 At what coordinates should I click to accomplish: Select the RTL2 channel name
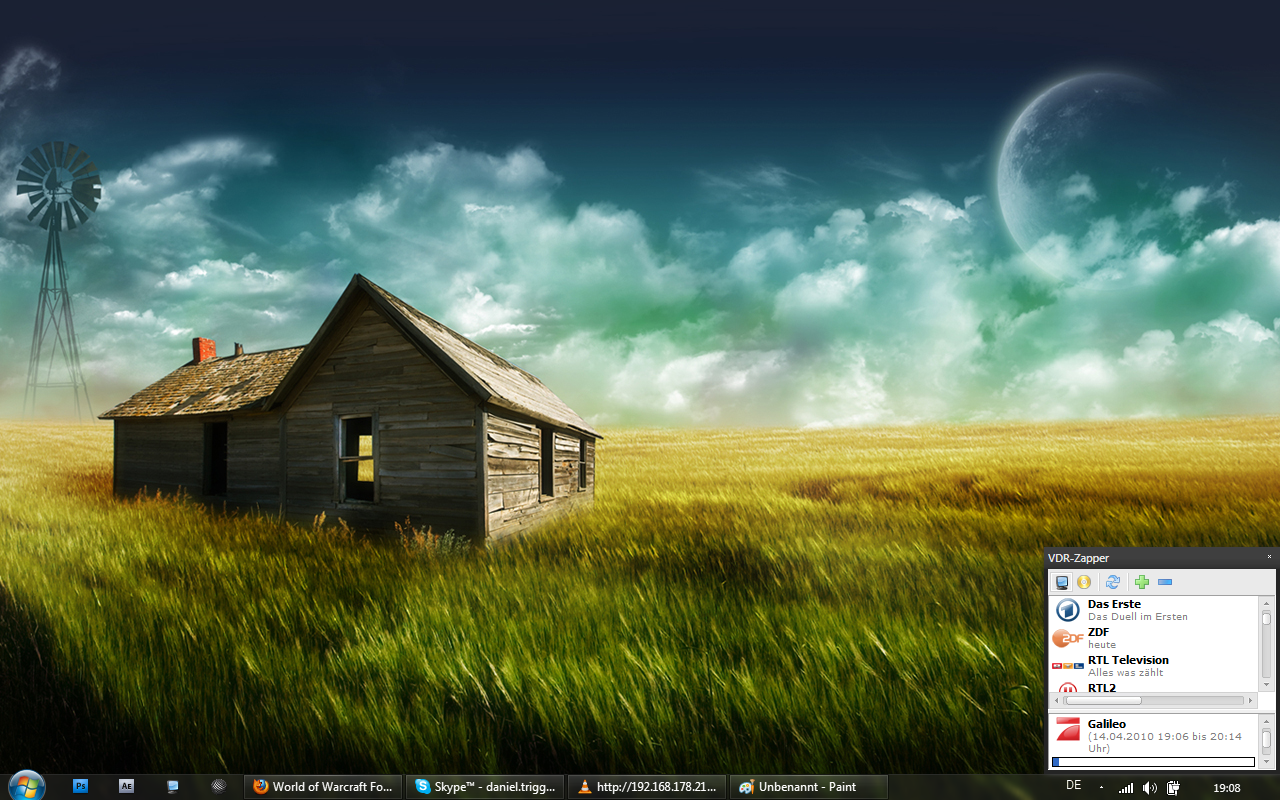click(1102, 687)
